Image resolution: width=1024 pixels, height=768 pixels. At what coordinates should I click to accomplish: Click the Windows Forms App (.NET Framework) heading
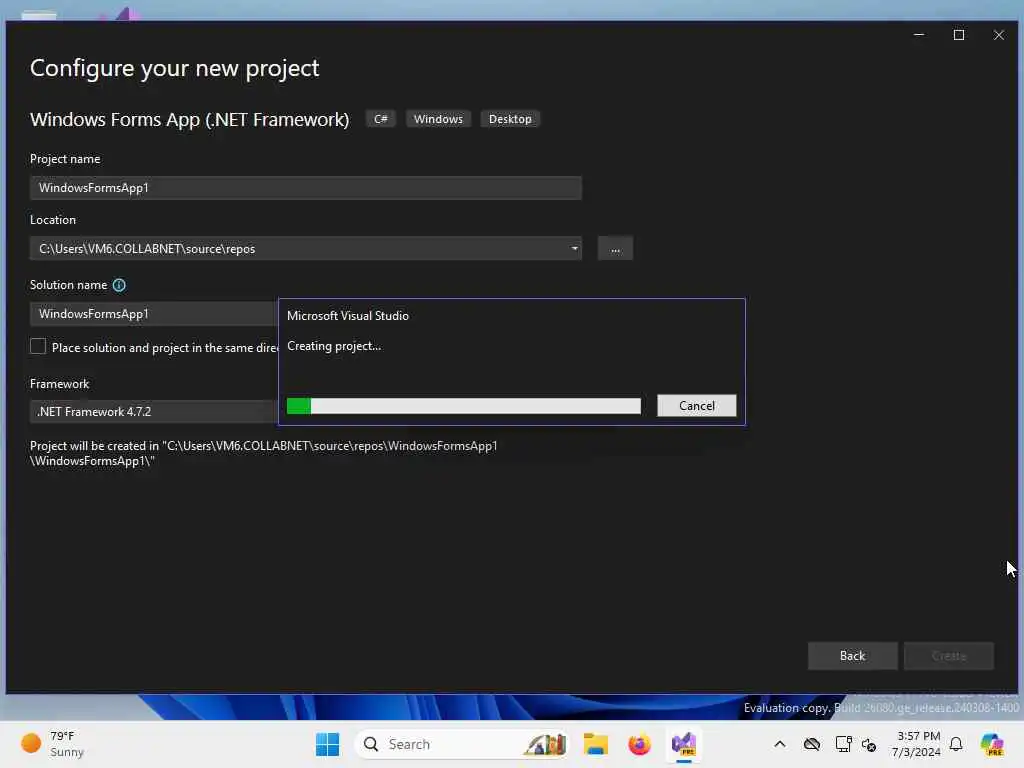189,120
